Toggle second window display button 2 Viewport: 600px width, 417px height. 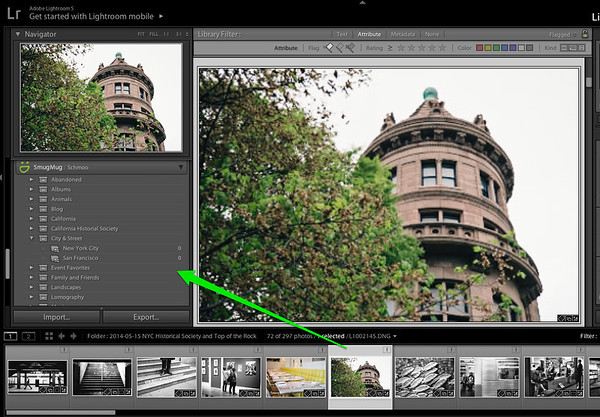point(28,336)
